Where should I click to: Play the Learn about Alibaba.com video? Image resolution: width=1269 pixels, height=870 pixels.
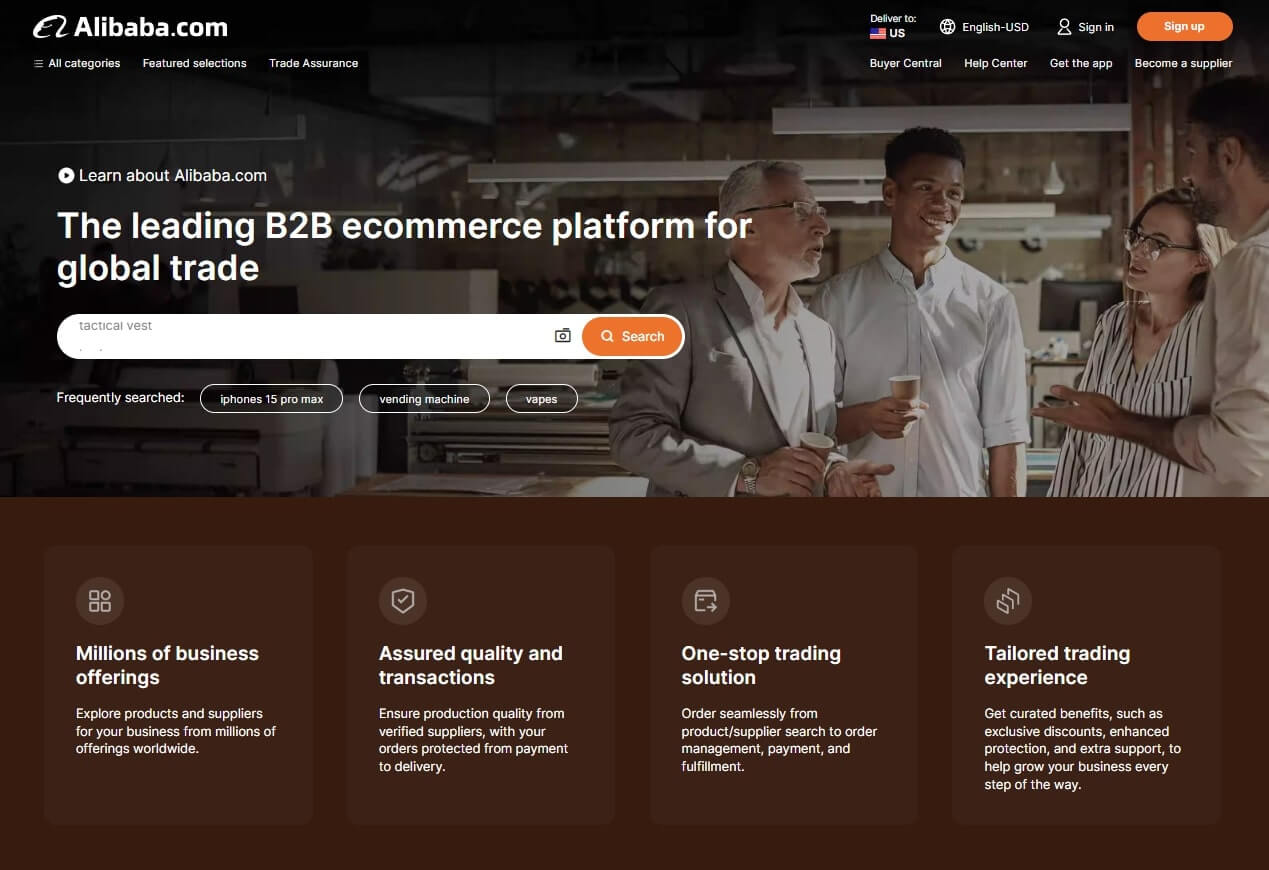pyautogui.click(x=66, y=175)
